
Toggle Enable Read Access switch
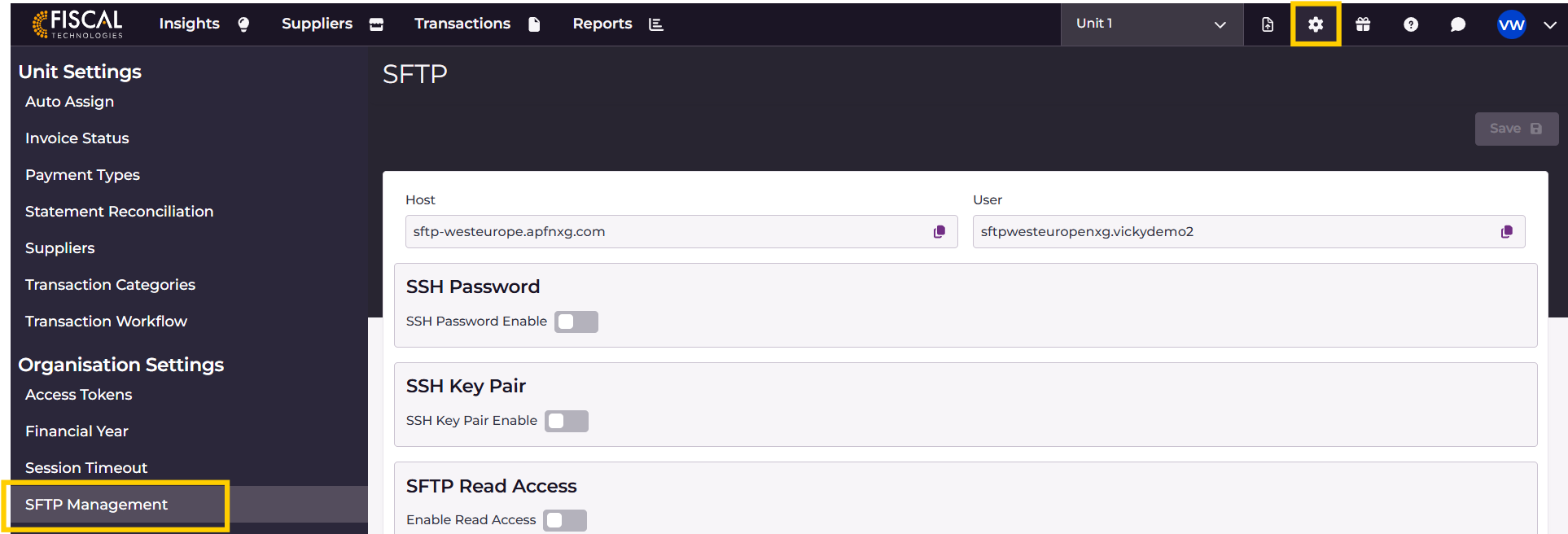[565, 521]
